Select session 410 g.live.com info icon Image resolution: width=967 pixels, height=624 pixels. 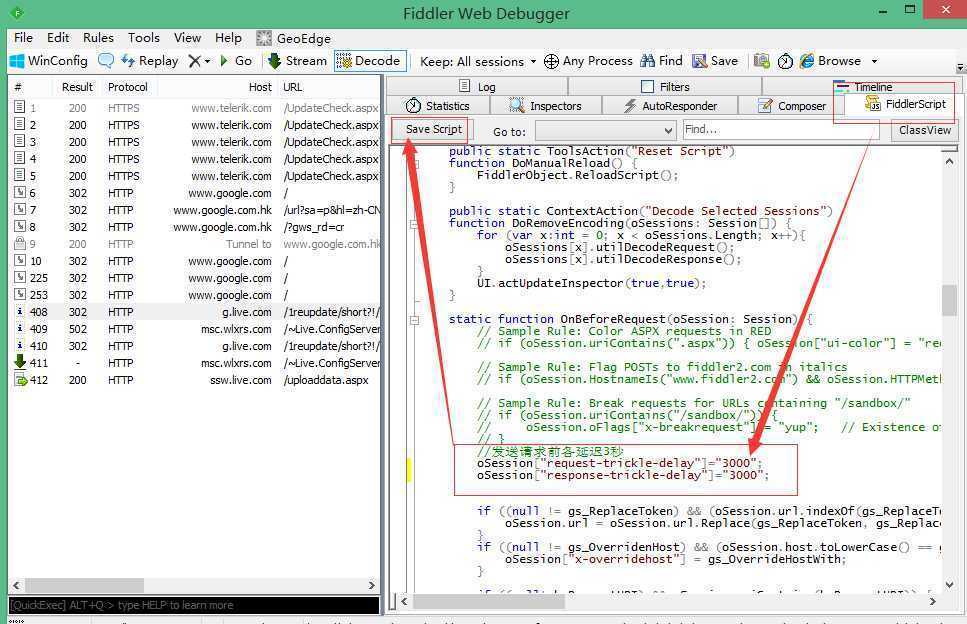(20, 345)
